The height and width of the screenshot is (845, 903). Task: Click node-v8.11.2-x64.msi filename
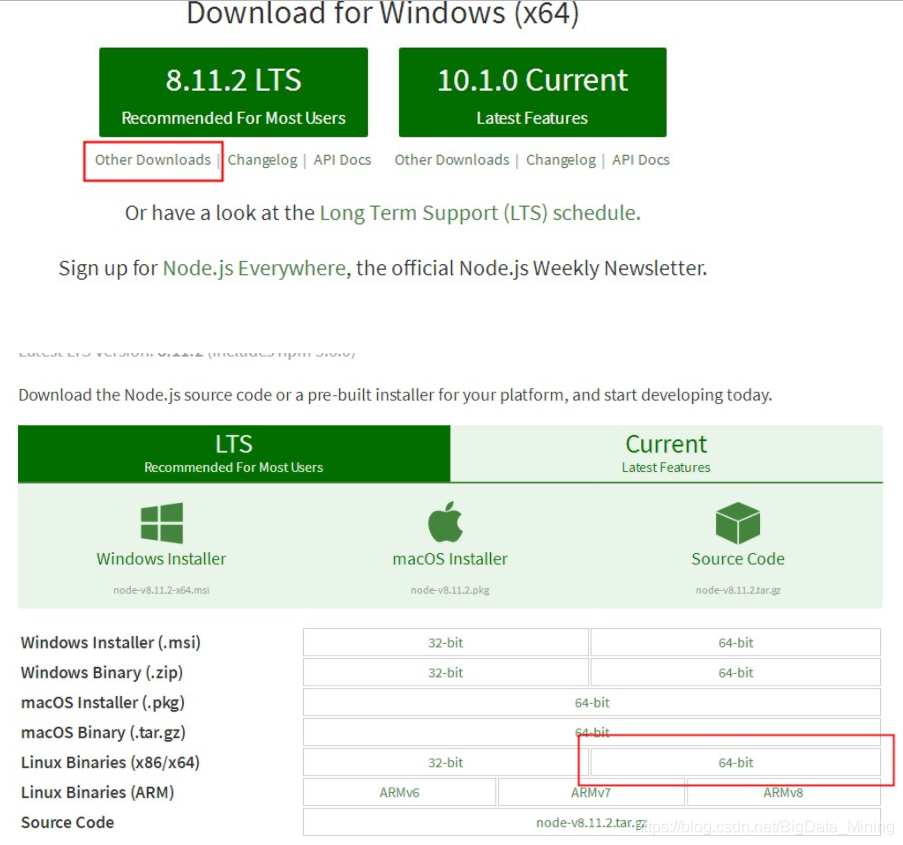click(x=161, y=590)
